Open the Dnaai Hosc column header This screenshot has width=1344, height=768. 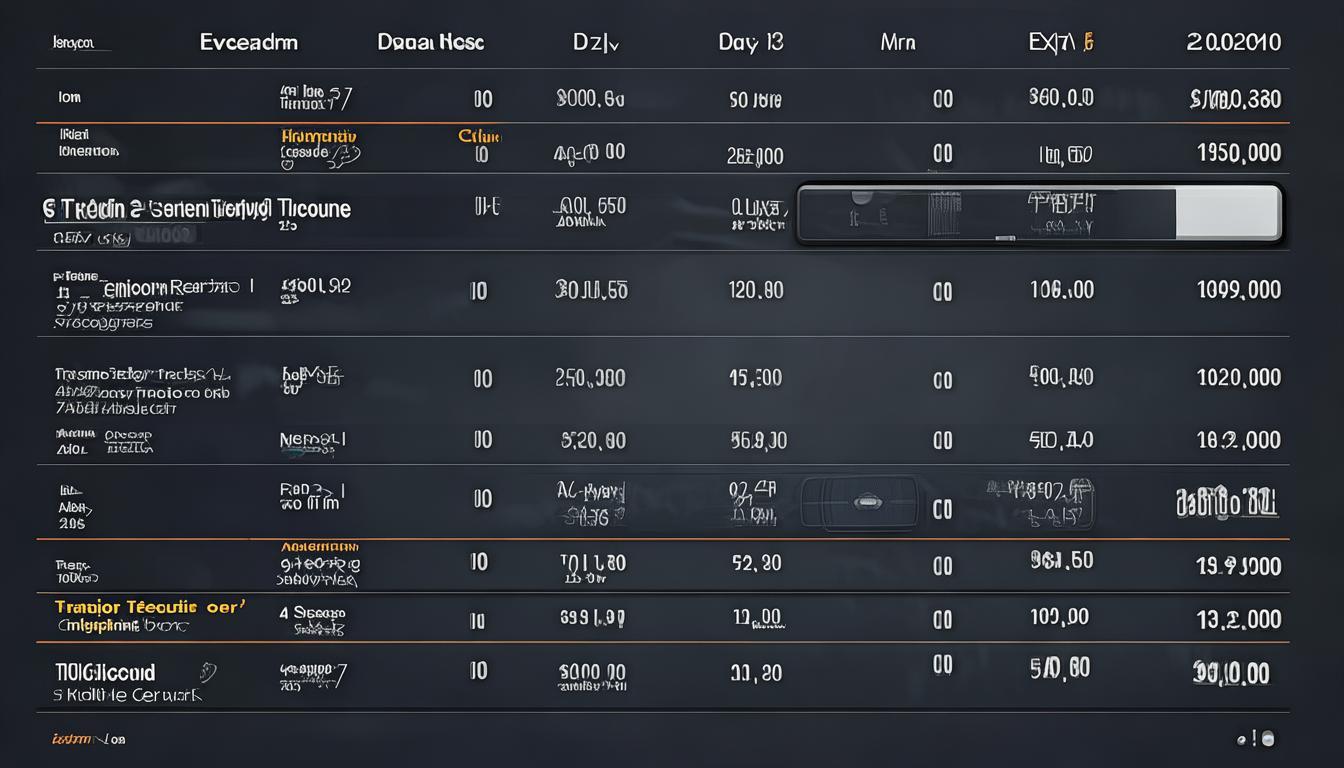[430, 43]
